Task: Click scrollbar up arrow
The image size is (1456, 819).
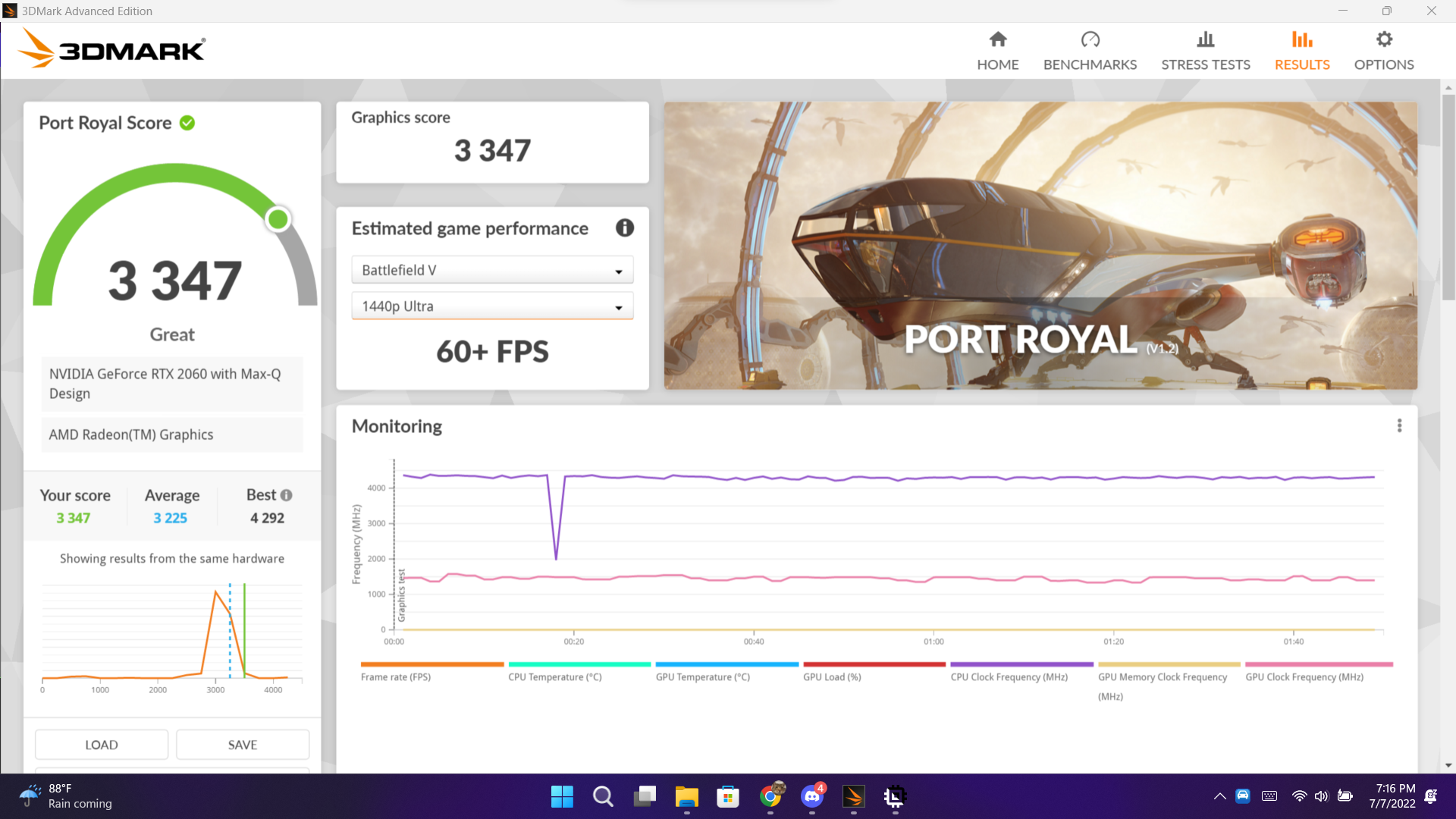Action: click(x=1448, y=88)
